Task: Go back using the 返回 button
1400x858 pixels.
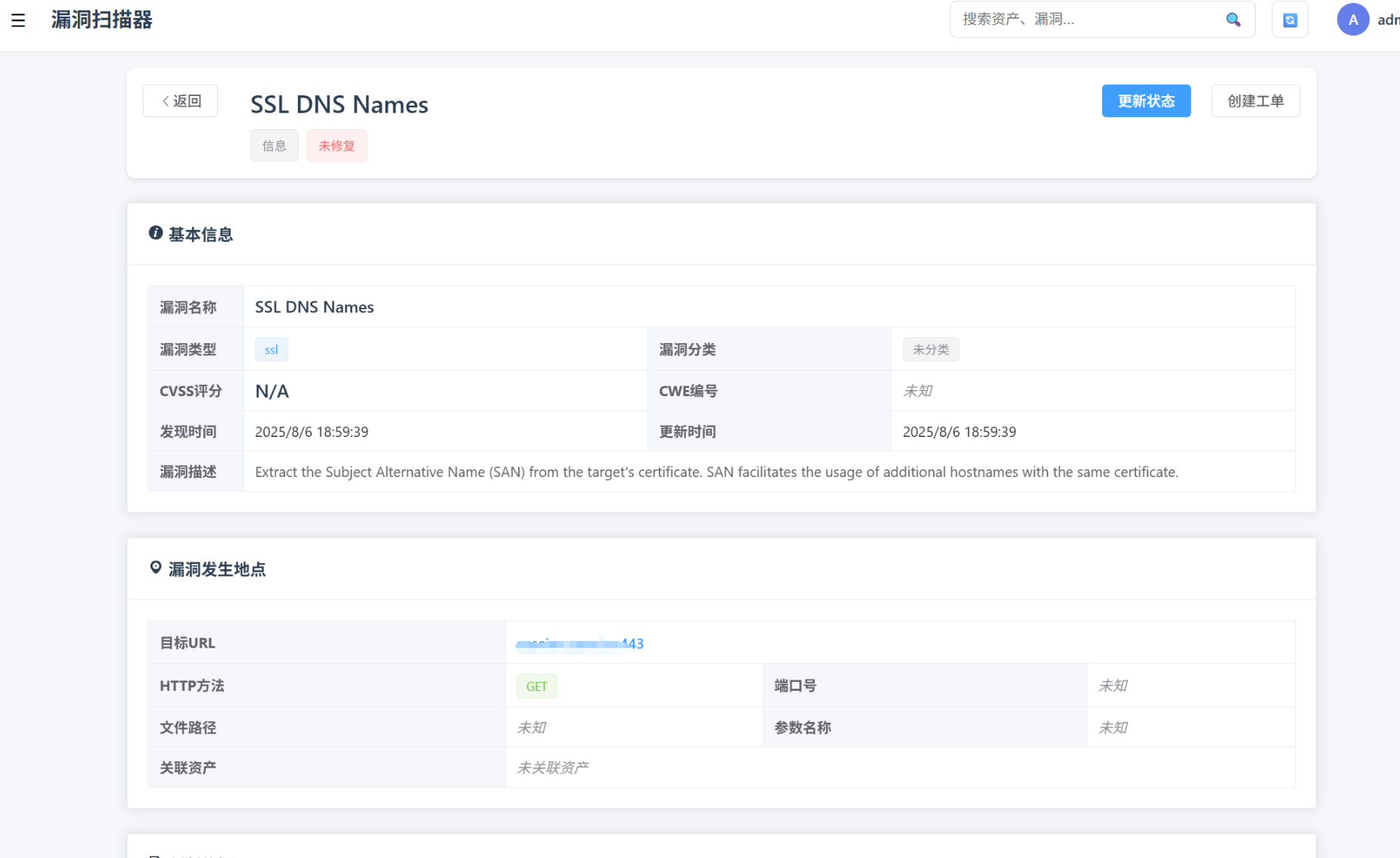Action: (x=181, y=101)
